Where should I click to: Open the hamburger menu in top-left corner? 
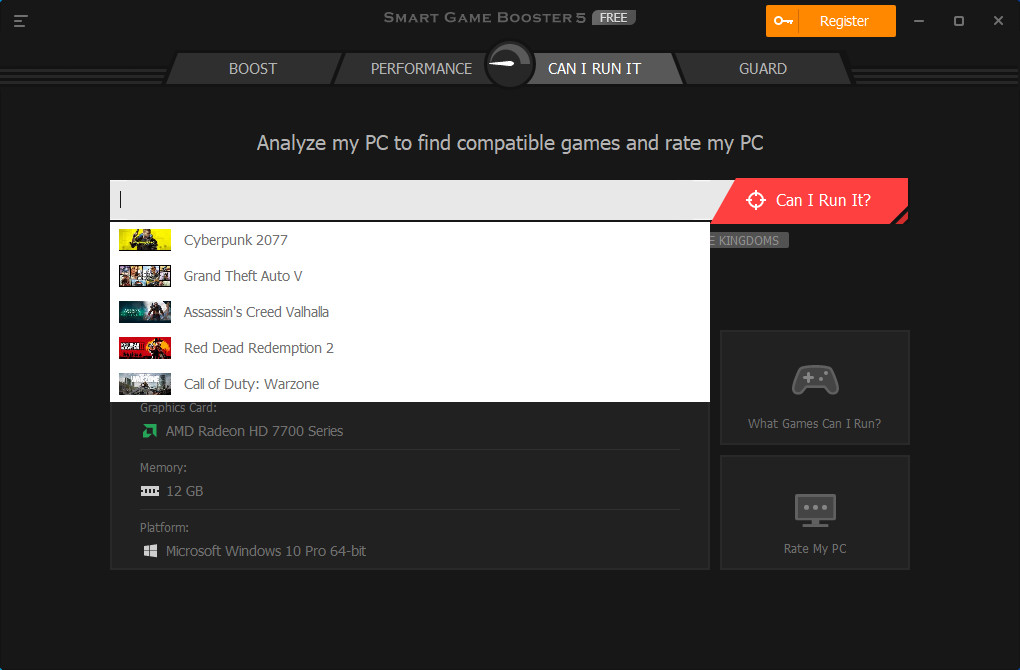tap(20, 20)
